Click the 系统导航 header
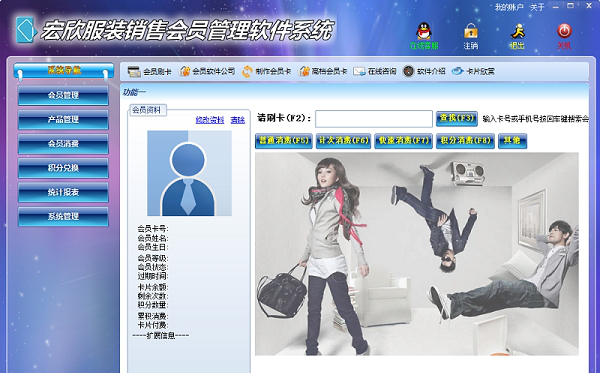Image resolution: width=600 pixels, height=387 pixels. click(64, 70)
